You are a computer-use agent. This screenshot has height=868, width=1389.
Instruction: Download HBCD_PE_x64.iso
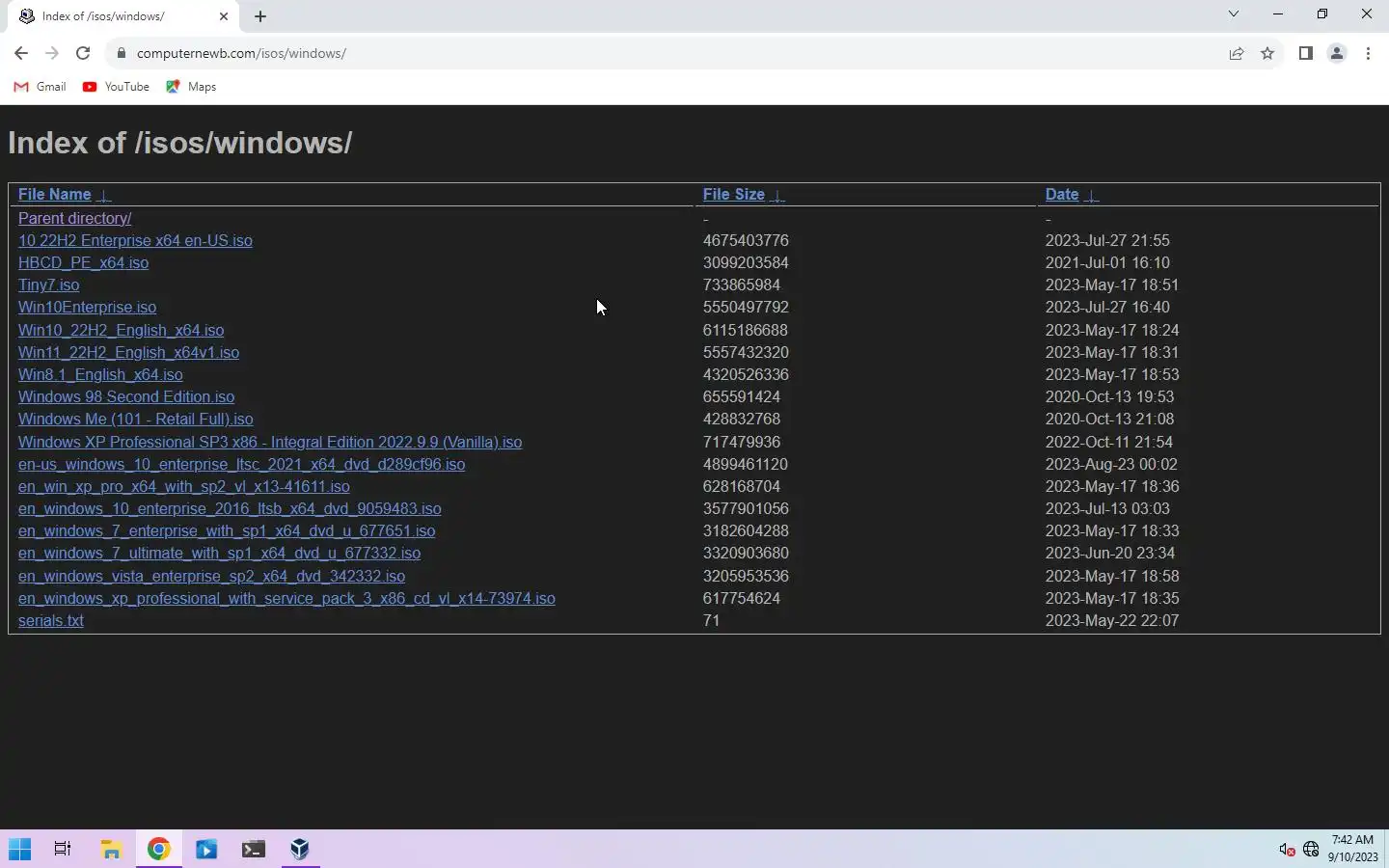coord(83,263)
